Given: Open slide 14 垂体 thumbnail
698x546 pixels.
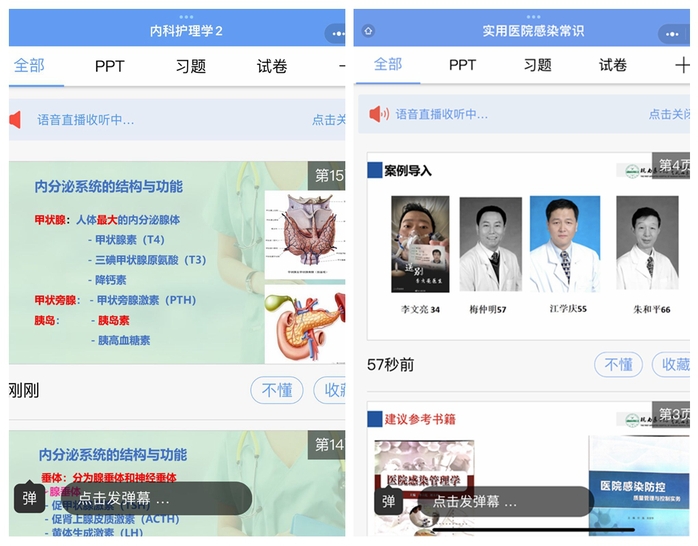Looking at the screenshot, I should pyautogui.click(x=177, y=483).
